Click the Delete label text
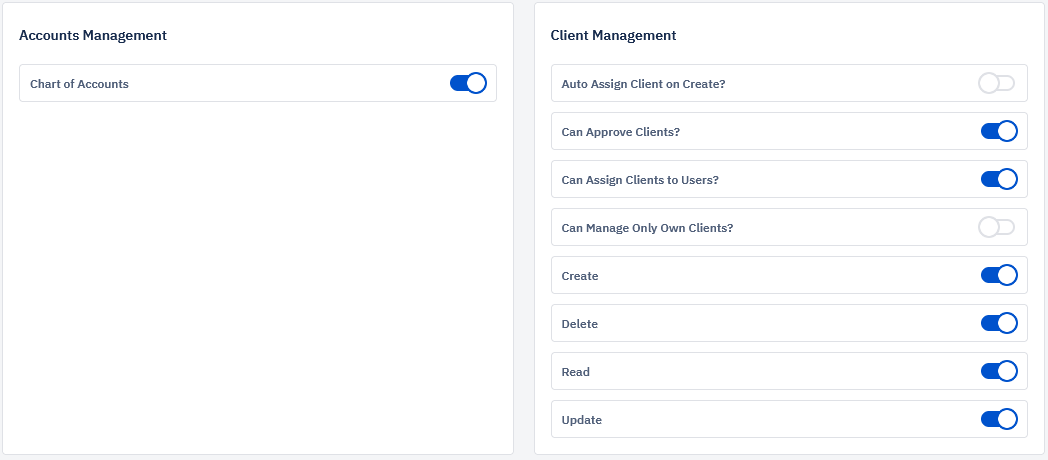The width and height of the screenshot is (1048, 460). coord(580,324)
